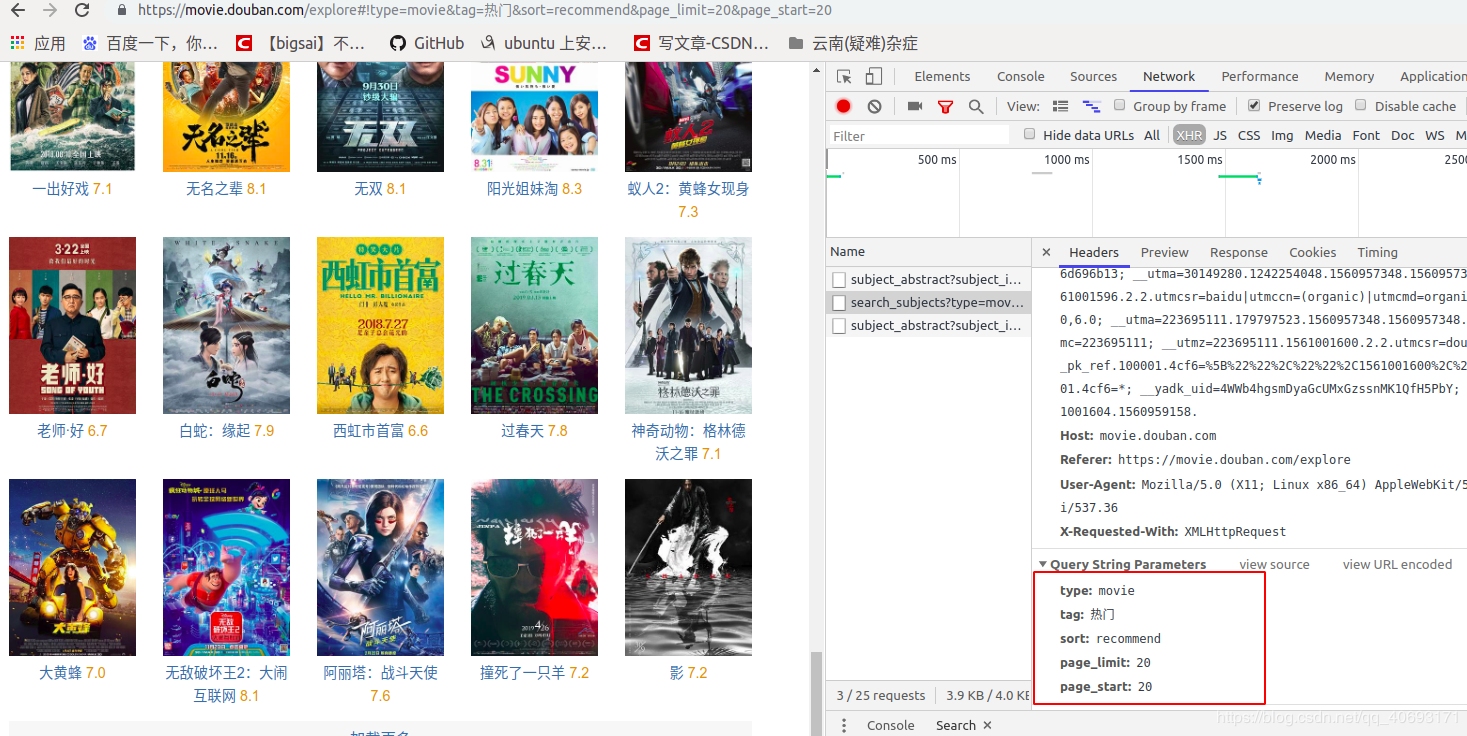Click the lock icon in the address bar
The height and width of the screenshot is (736, 1467).
122,10
